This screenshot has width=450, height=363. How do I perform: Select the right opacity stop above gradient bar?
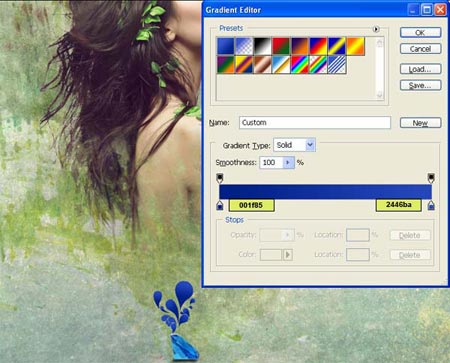(x=431, y=178)
